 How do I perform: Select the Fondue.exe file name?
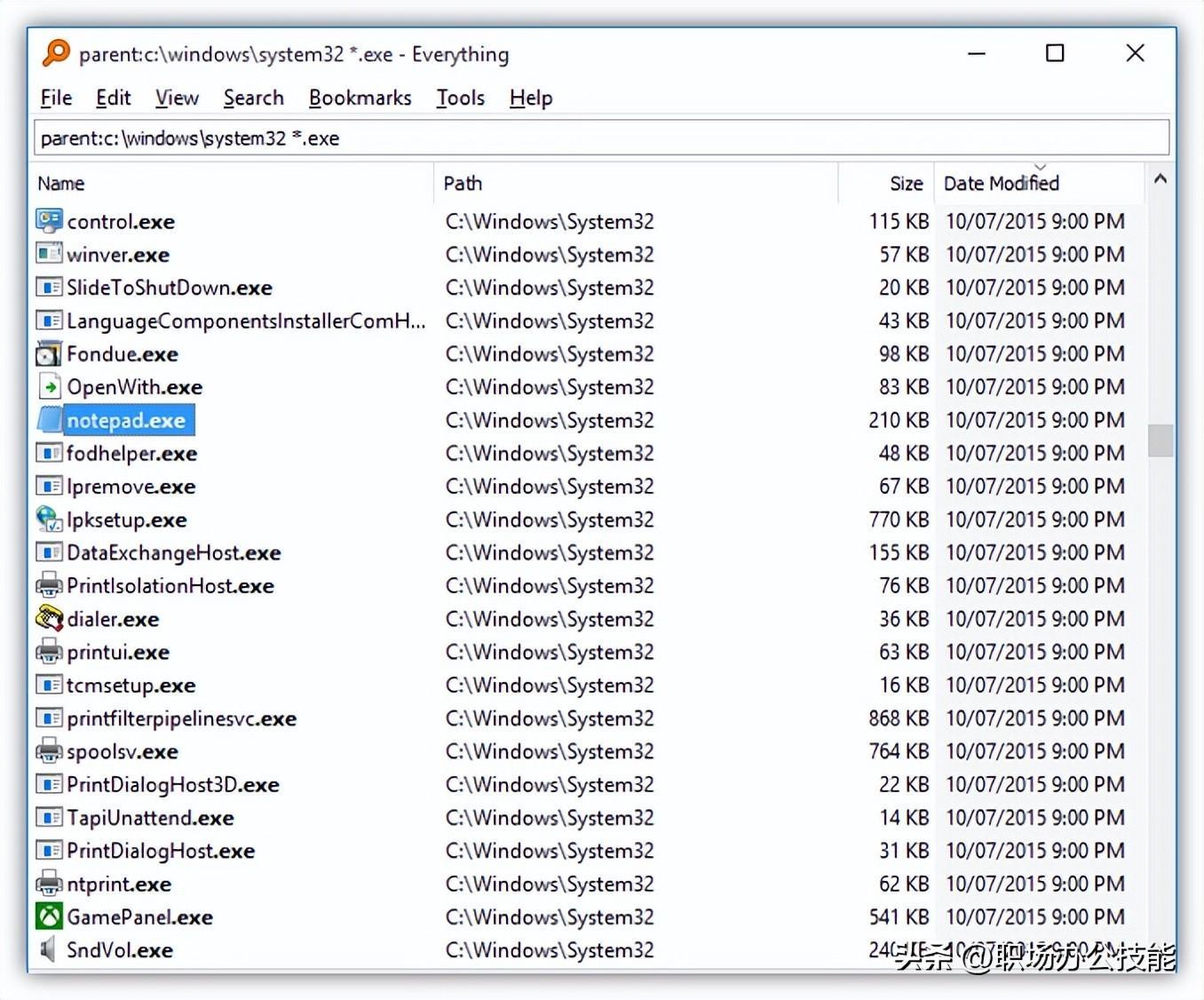pos(123,354)
